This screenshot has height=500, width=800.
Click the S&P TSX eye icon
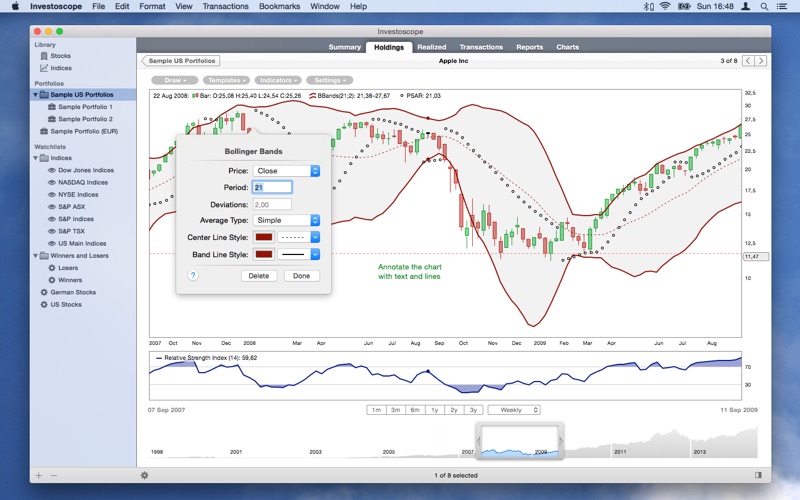point(52,231)
